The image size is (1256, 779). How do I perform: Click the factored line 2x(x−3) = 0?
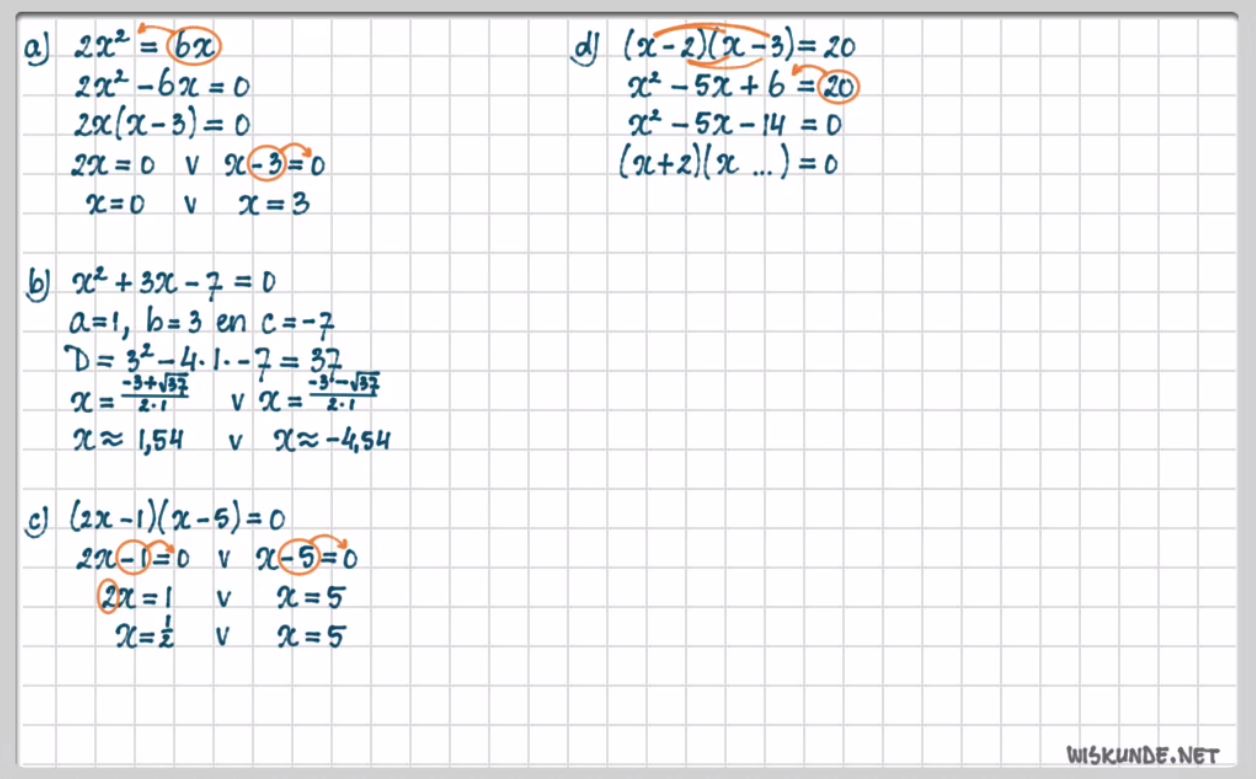pyautogui.click(x=161, y=125)
